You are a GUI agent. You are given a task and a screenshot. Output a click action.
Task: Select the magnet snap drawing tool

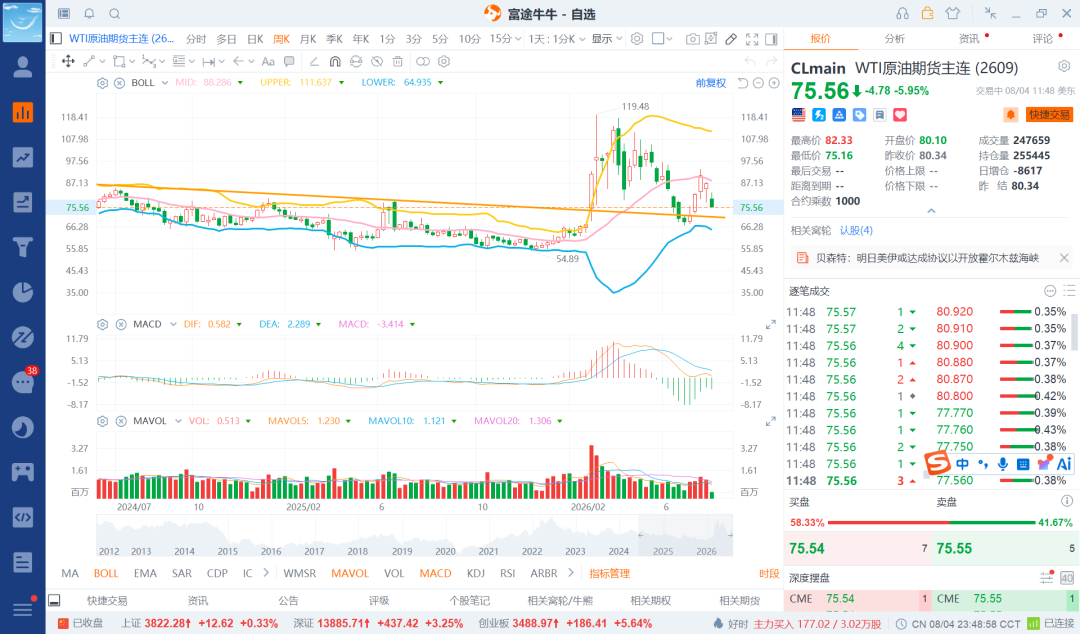(x=335, y=61)
